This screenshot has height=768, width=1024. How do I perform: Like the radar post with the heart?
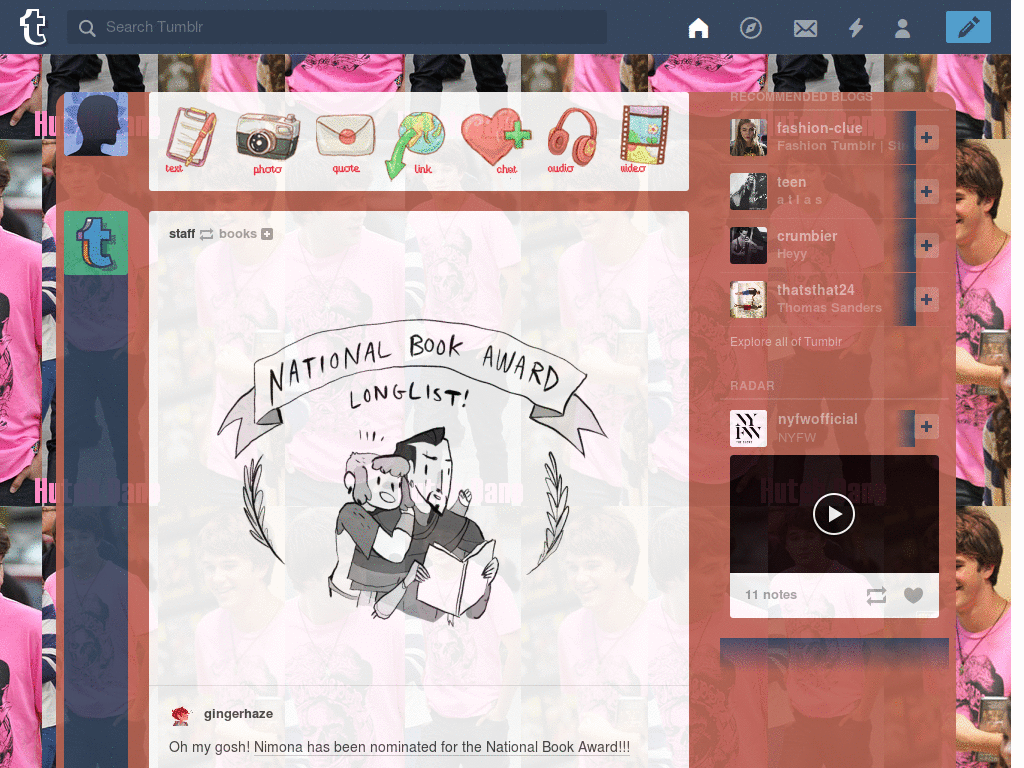point(914,596)
